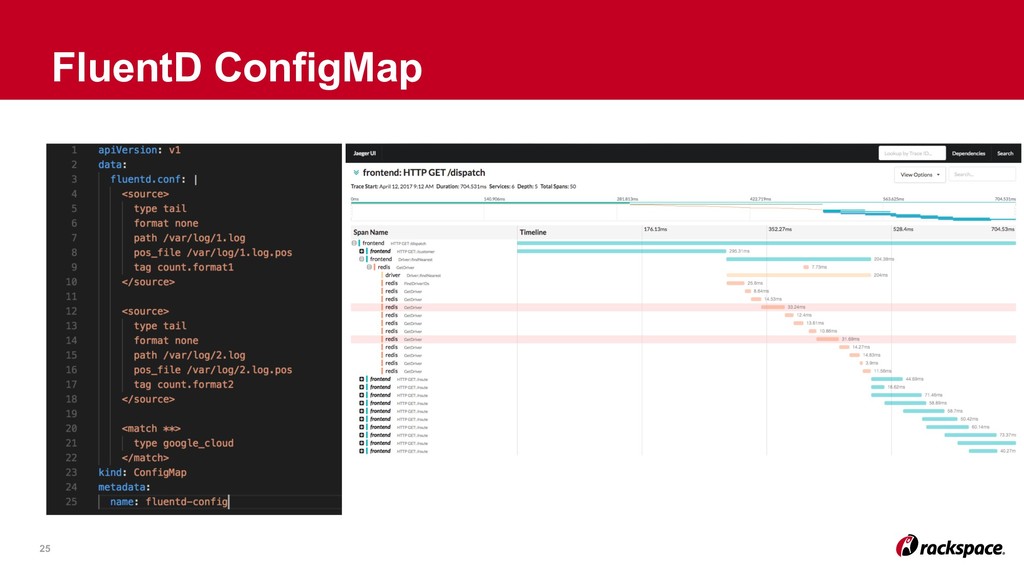Click the FluentD ConfigMap slide title
Image resolution: width=1024 pixels, height=576 pixels.
point(237,67)
